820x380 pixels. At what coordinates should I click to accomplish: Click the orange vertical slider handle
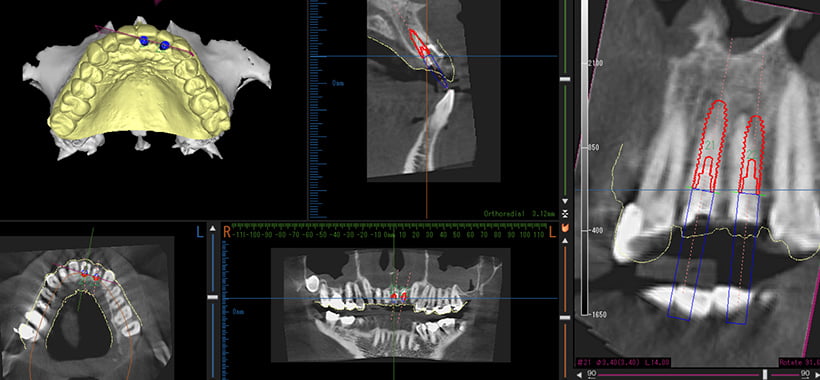tap(565, 317)
